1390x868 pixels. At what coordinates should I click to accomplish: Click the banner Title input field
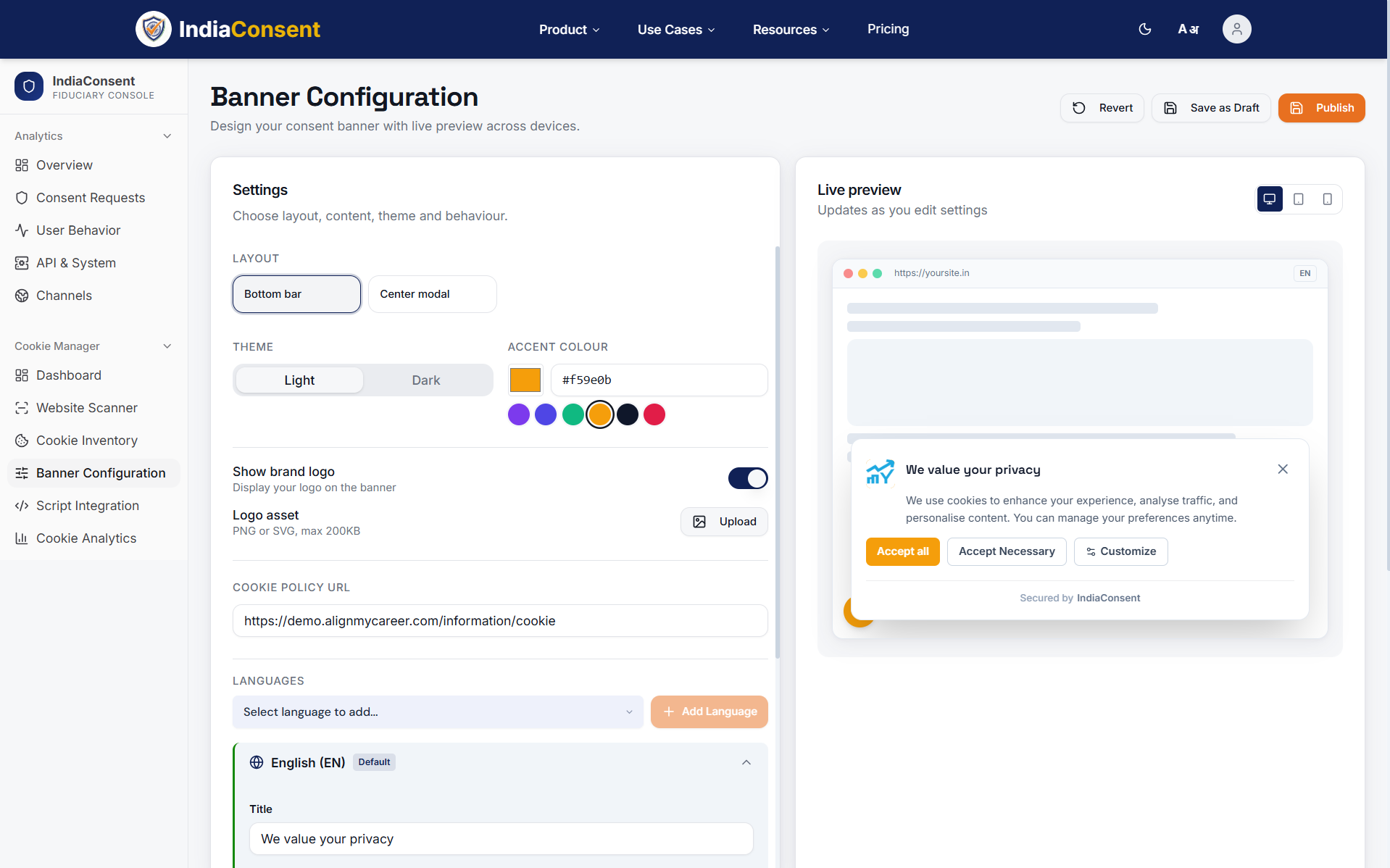[502, 839]
